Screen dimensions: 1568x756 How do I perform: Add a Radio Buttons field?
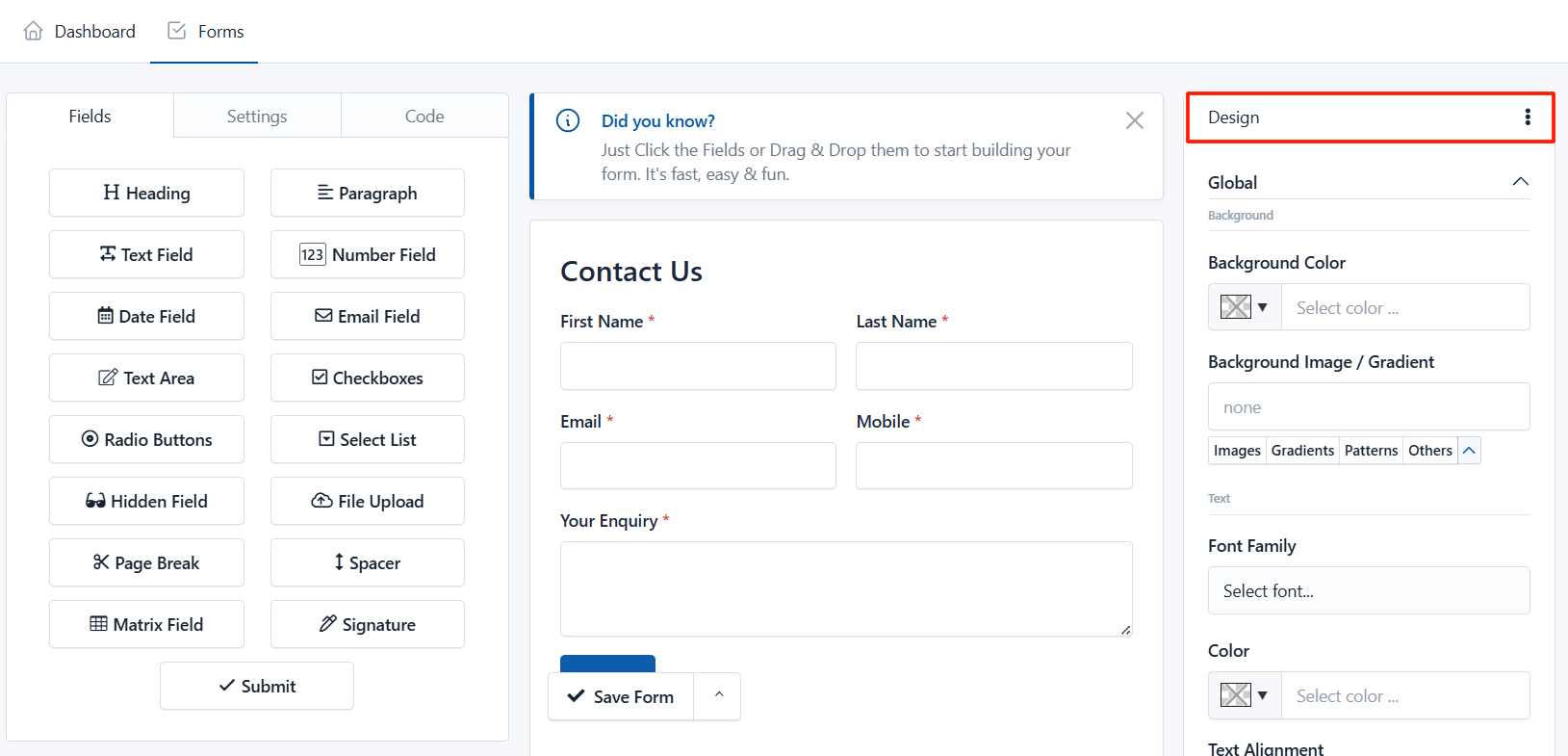[x=146, y=439]
